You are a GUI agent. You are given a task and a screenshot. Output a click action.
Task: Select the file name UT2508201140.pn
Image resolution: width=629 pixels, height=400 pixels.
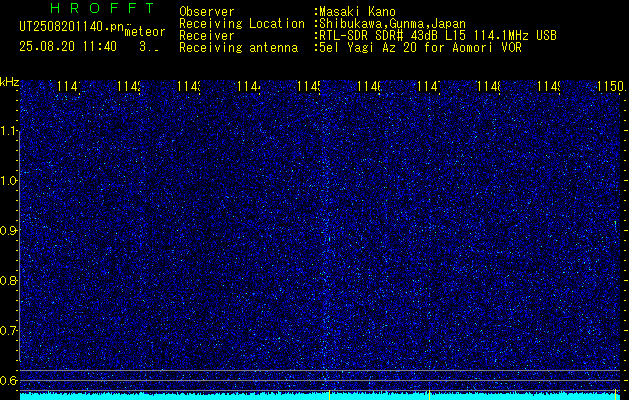point(72,27)
